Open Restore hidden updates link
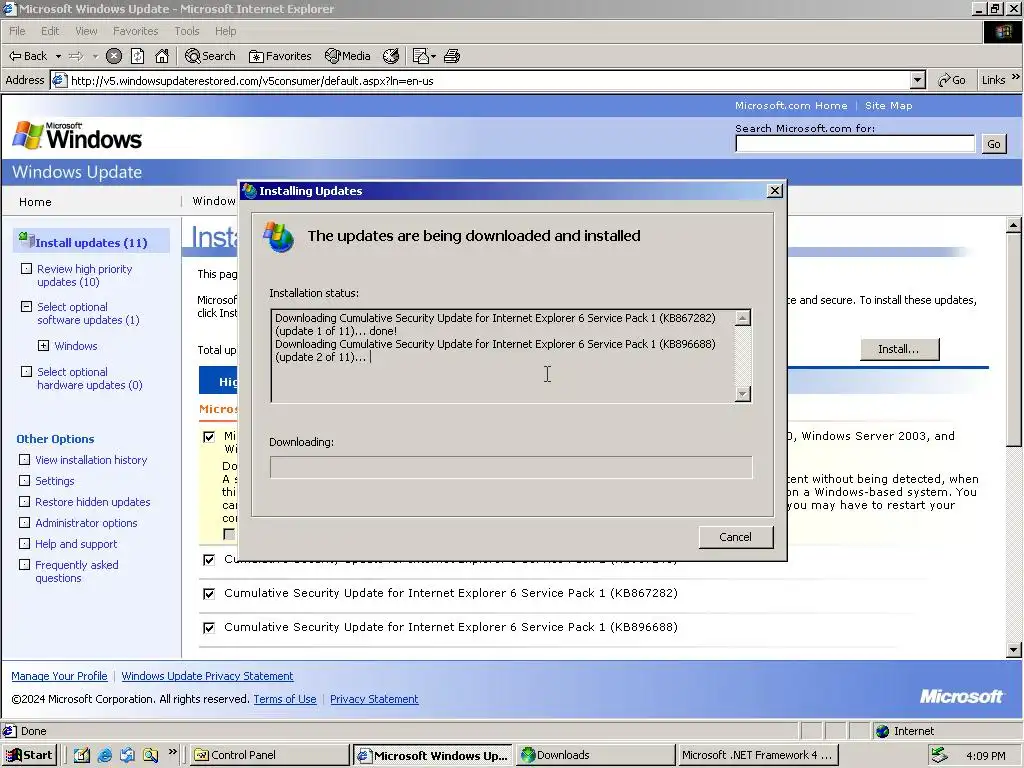This screenshot has height=768, width=1024. click(93, 502)
